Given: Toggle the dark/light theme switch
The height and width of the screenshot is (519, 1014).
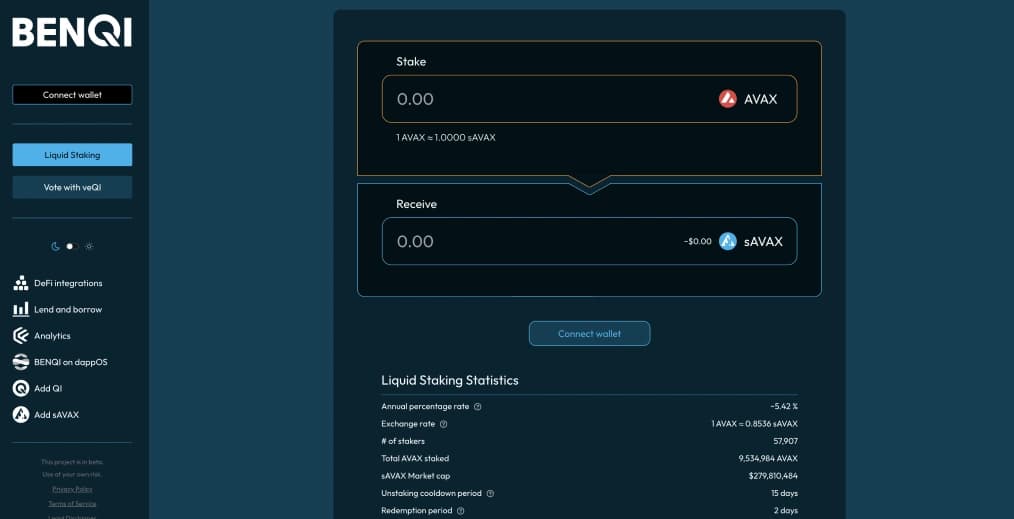Looking at the screenshot, I should pyautogui.click(x=71, y=246).
